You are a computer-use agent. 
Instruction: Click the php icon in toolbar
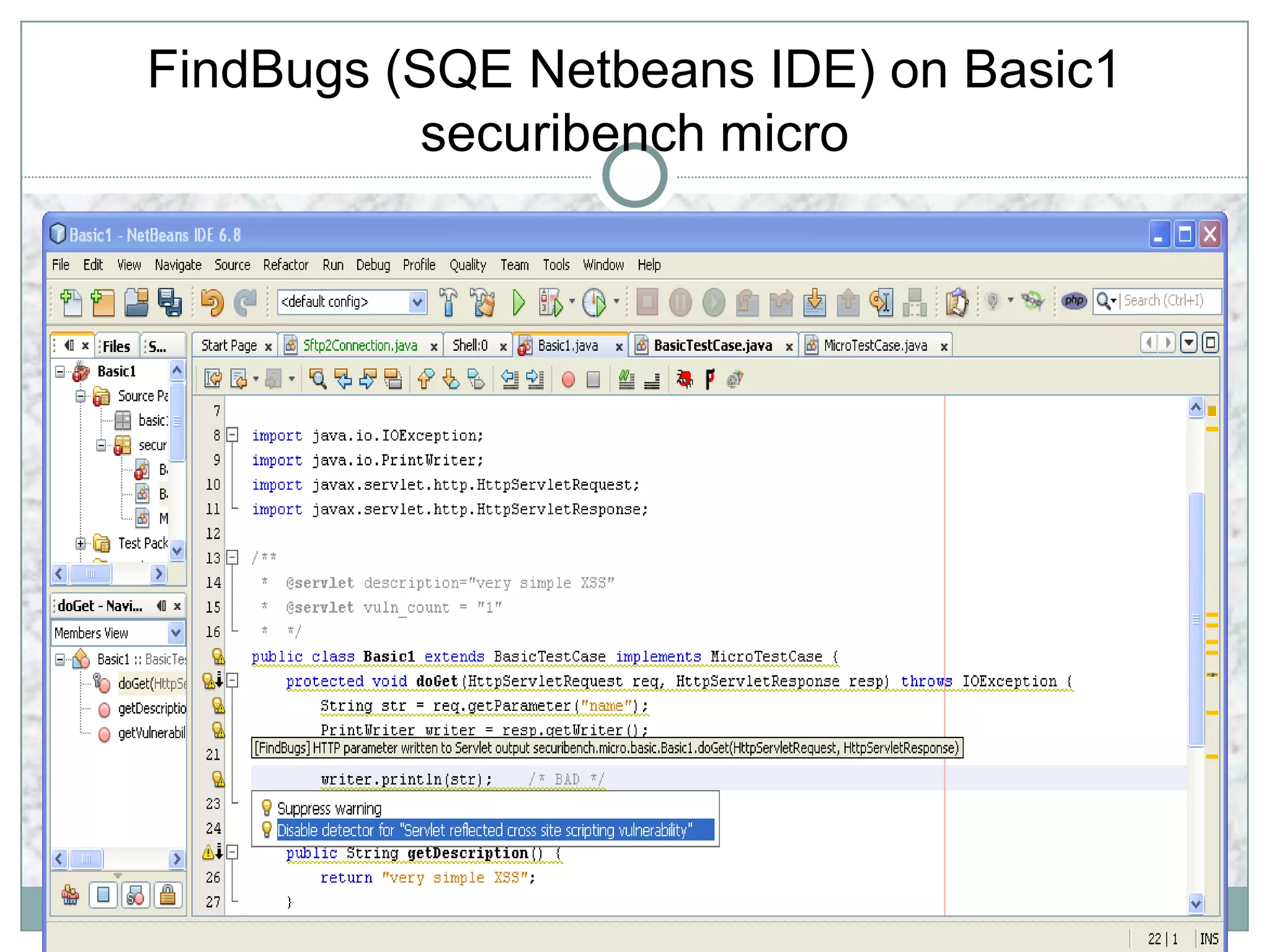(x=1073, y=301)
